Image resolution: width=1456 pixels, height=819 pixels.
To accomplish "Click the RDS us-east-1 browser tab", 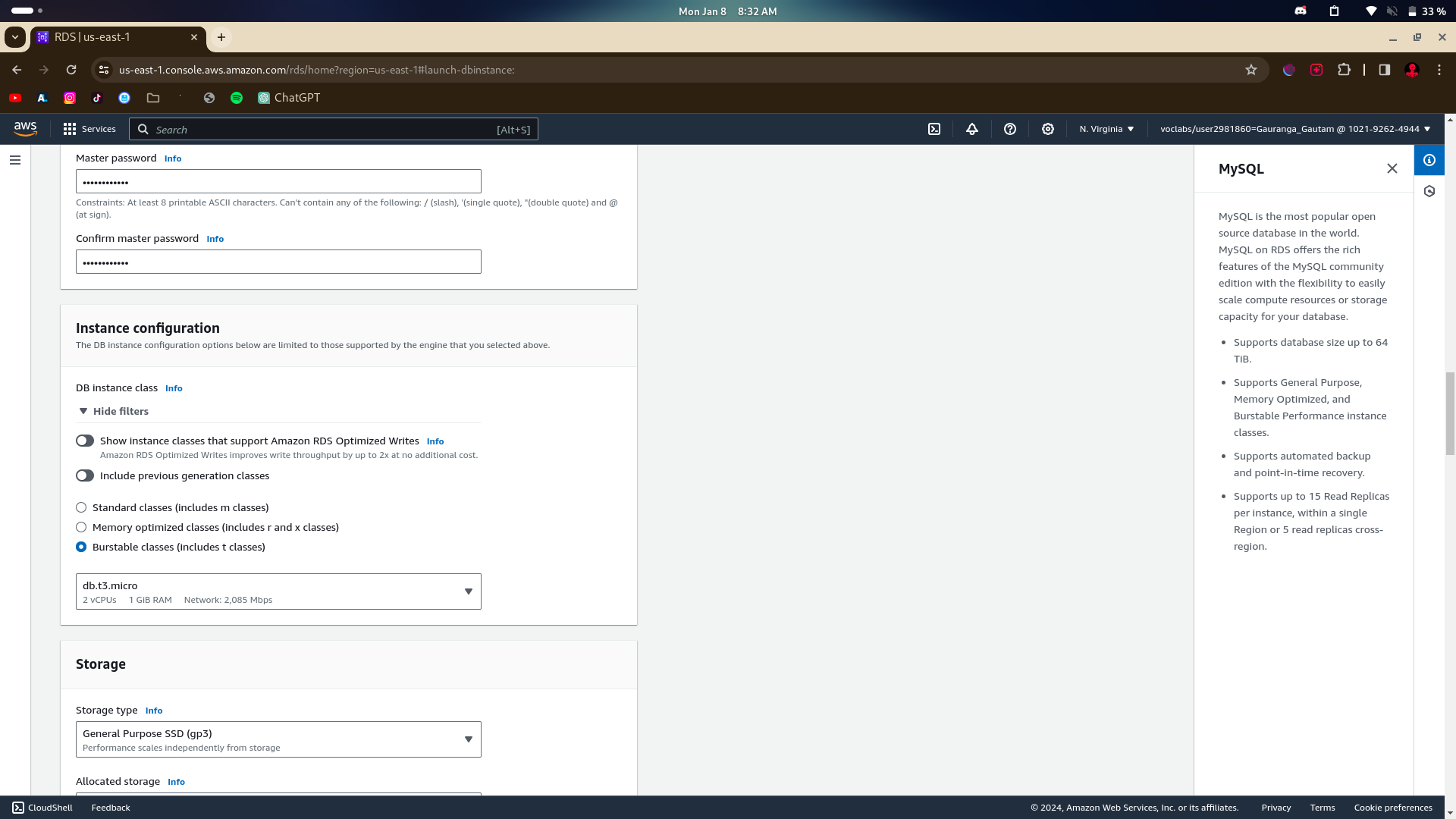I will 114,37.
